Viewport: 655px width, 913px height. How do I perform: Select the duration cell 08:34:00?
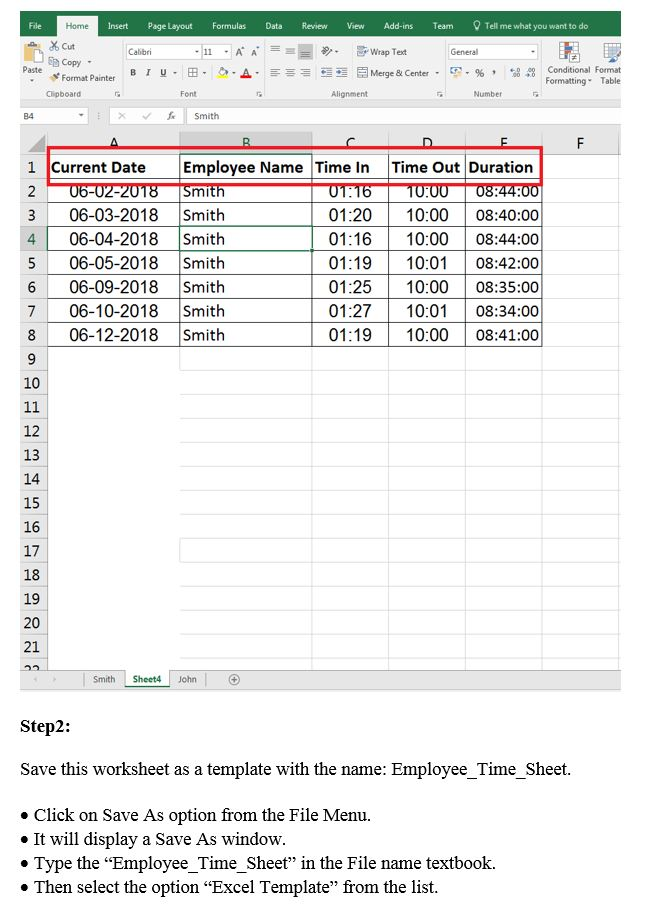click(x=504, y=311)
